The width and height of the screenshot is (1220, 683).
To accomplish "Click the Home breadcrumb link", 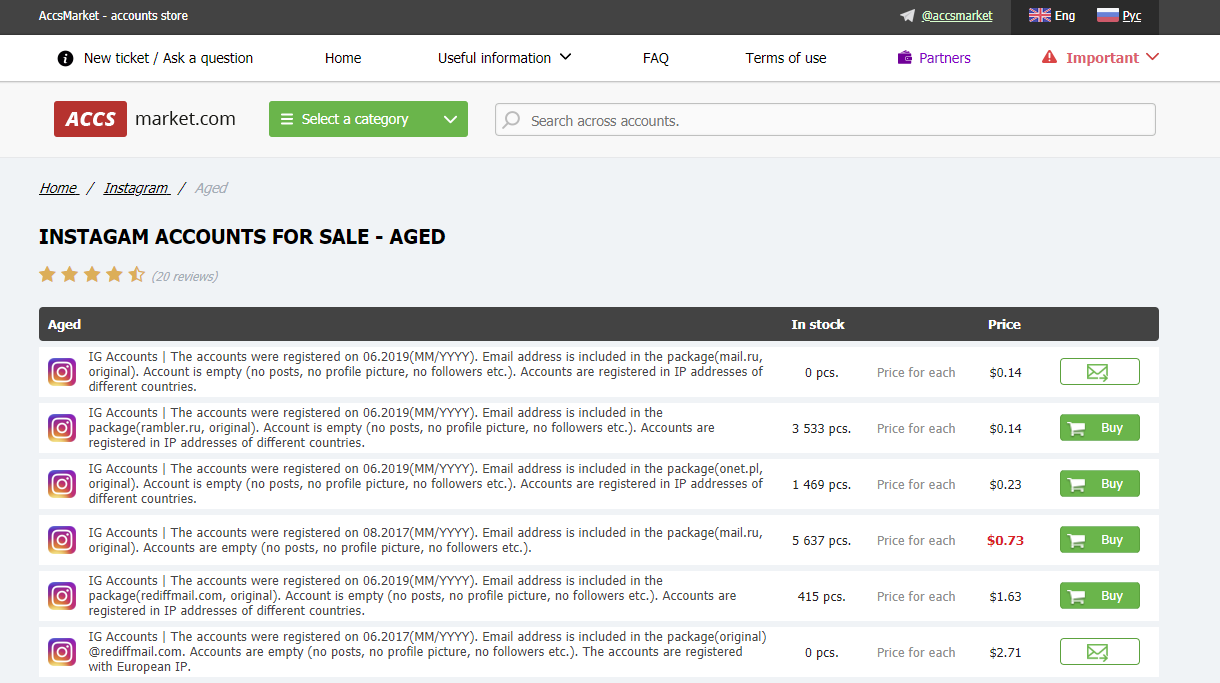I will pos(58,188).
